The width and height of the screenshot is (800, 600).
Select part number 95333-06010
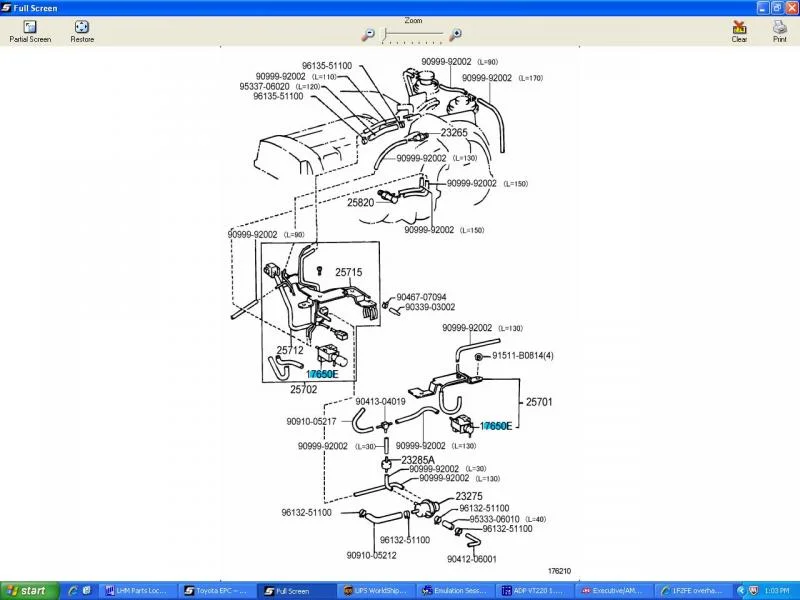point(494,519)
